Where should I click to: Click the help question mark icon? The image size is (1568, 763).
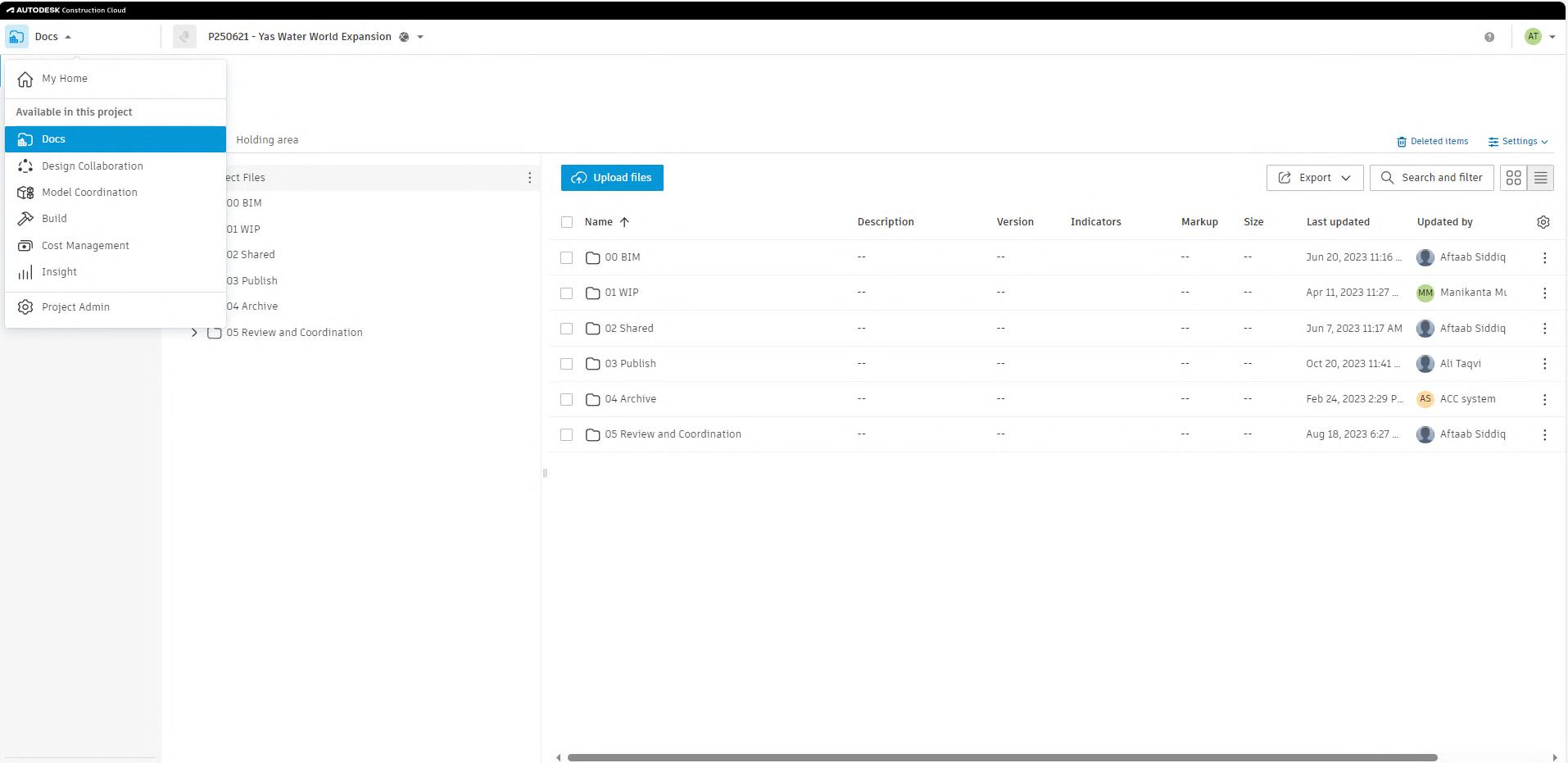[x=1489, y=37]
